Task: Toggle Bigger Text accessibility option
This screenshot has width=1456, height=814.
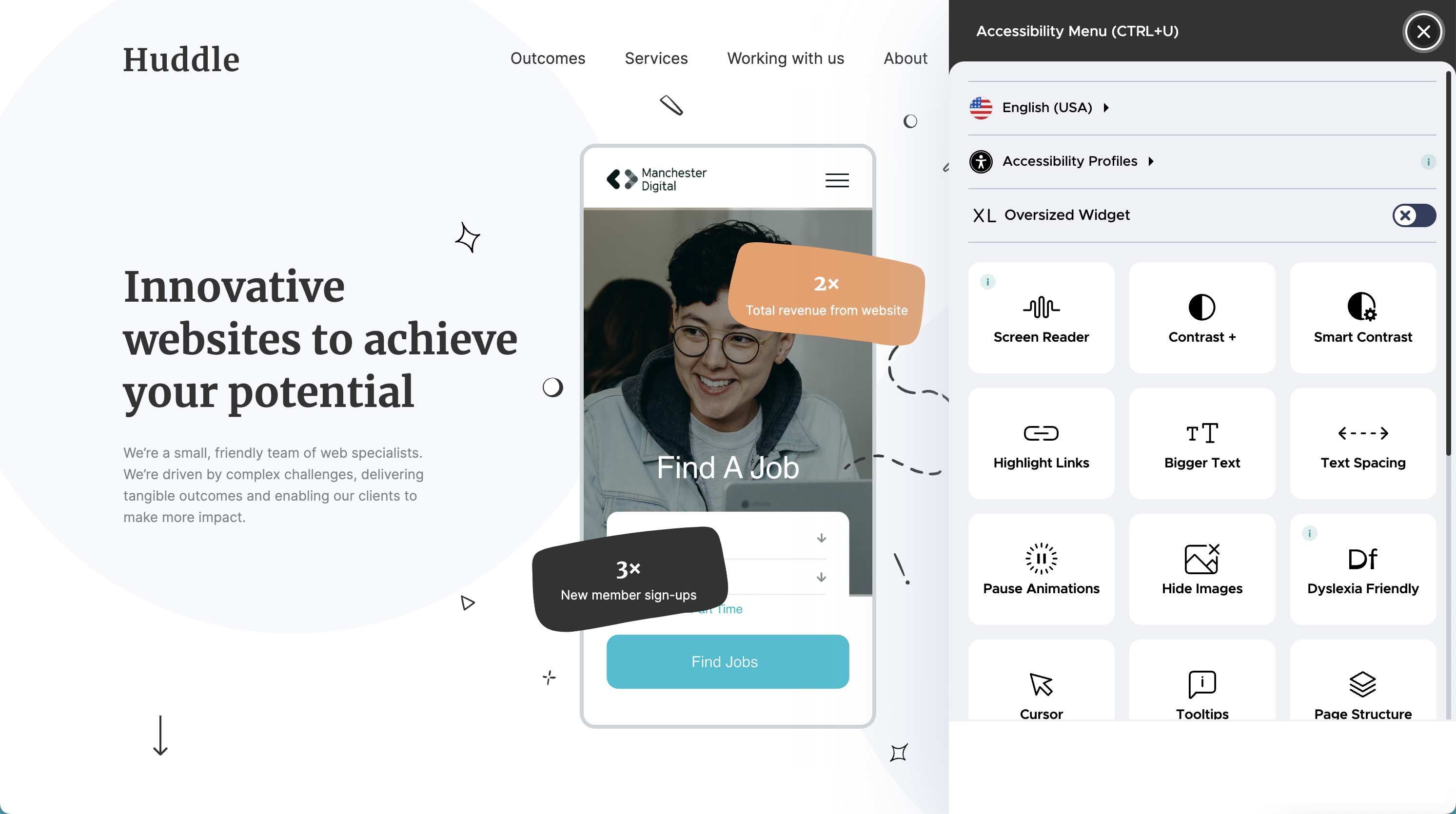Action: click(x=1202, y=443)
